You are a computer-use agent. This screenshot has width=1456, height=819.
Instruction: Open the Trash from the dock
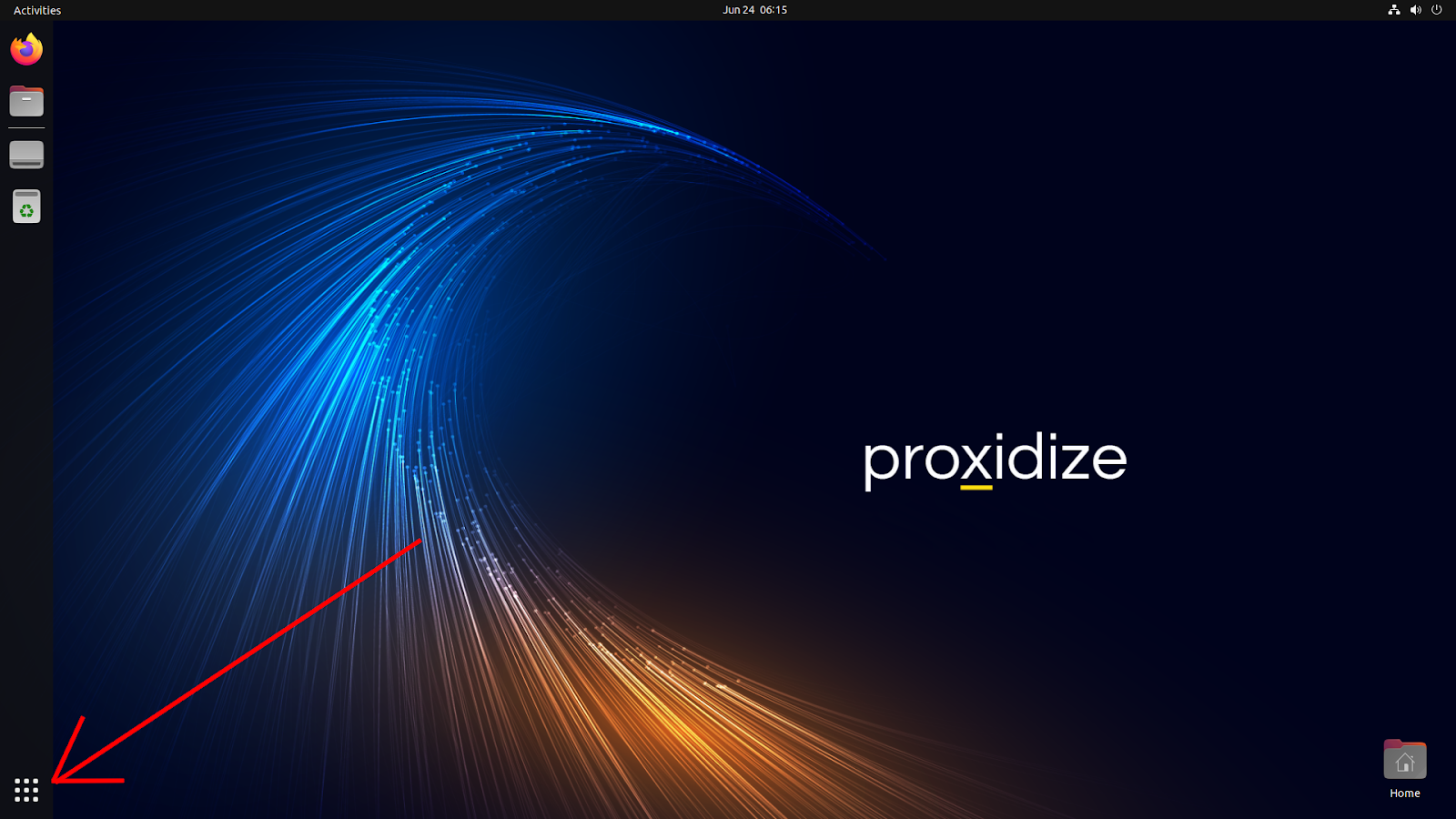(26, 207)
